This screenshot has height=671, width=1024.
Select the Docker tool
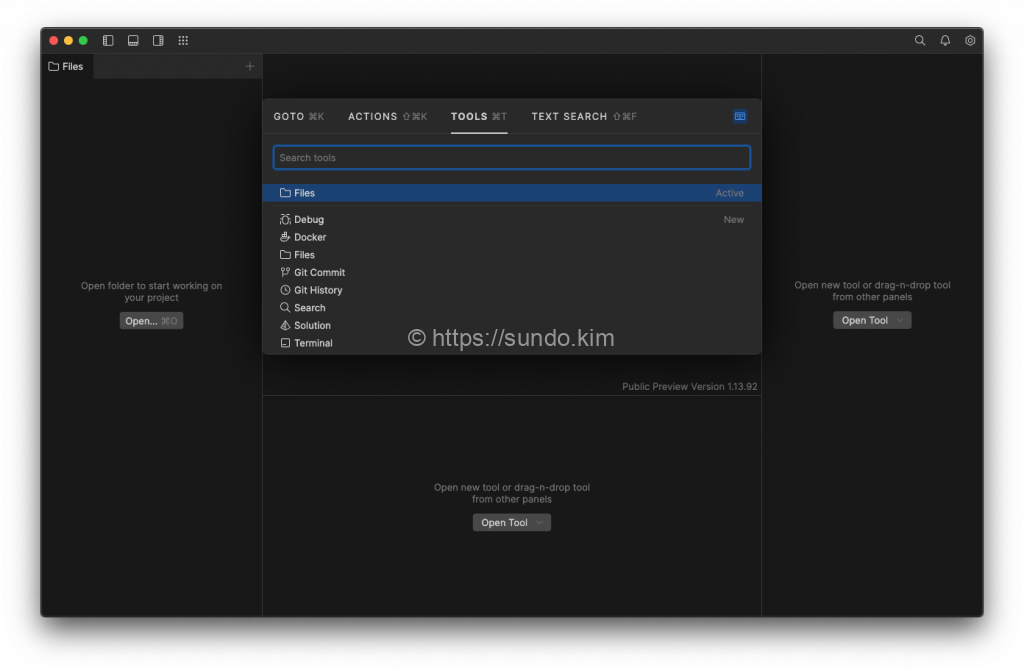(x=310, y=238)
